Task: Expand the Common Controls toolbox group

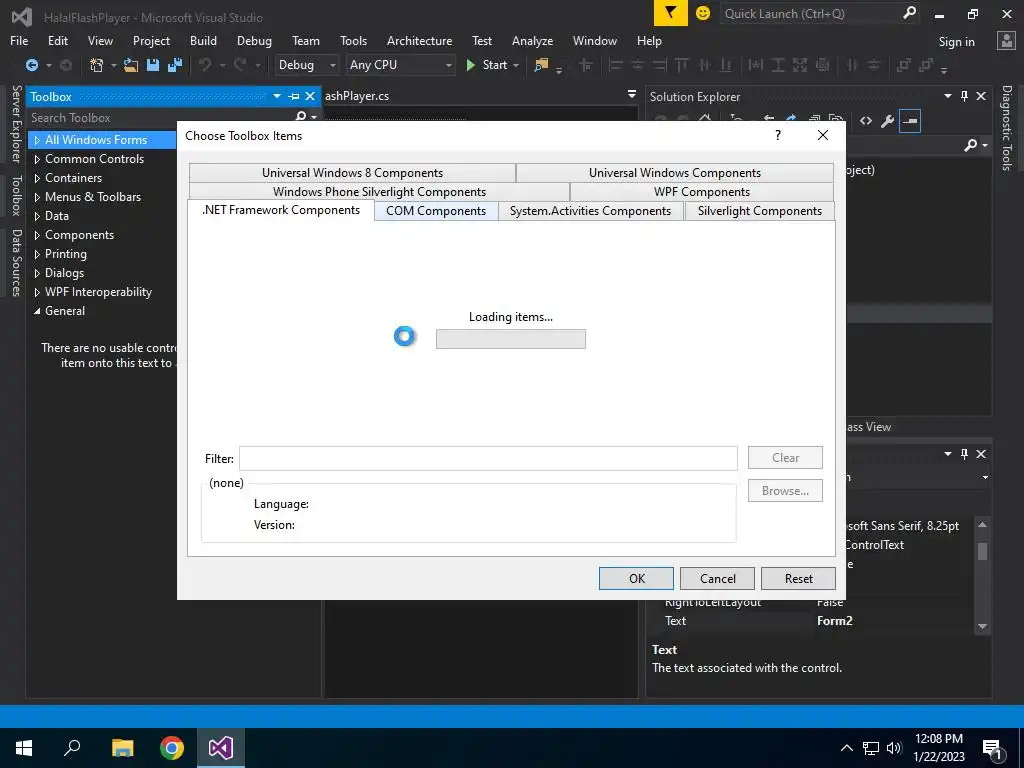Action: click(x=37, y=159)
